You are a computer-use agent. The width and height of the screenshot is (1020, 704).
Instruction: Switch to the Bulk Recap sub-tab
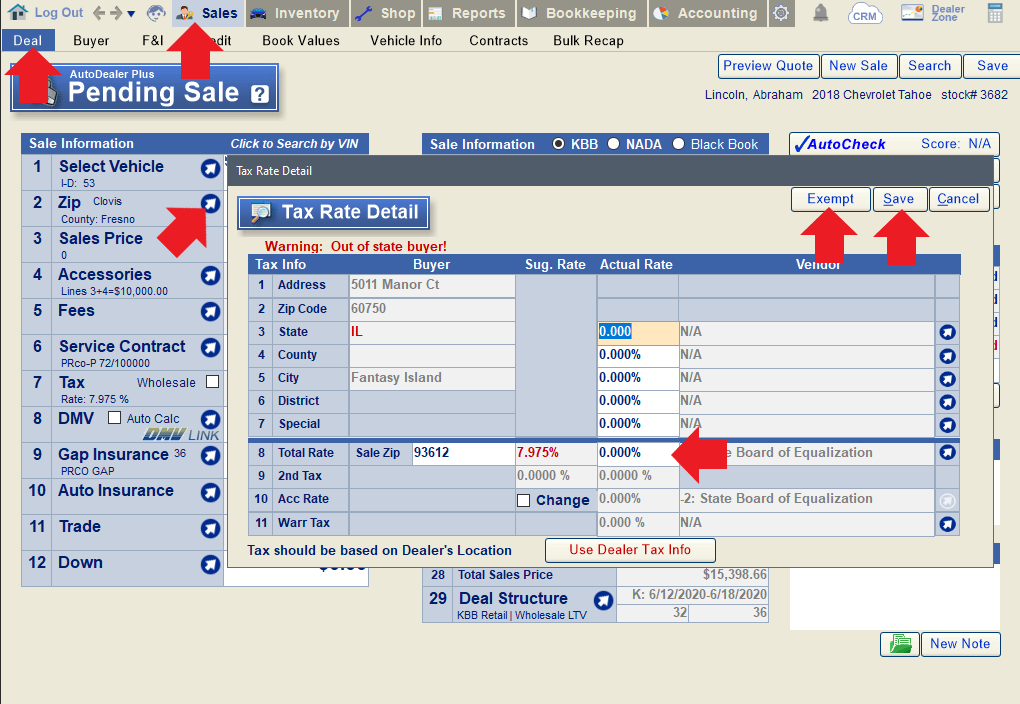(588, 40)
